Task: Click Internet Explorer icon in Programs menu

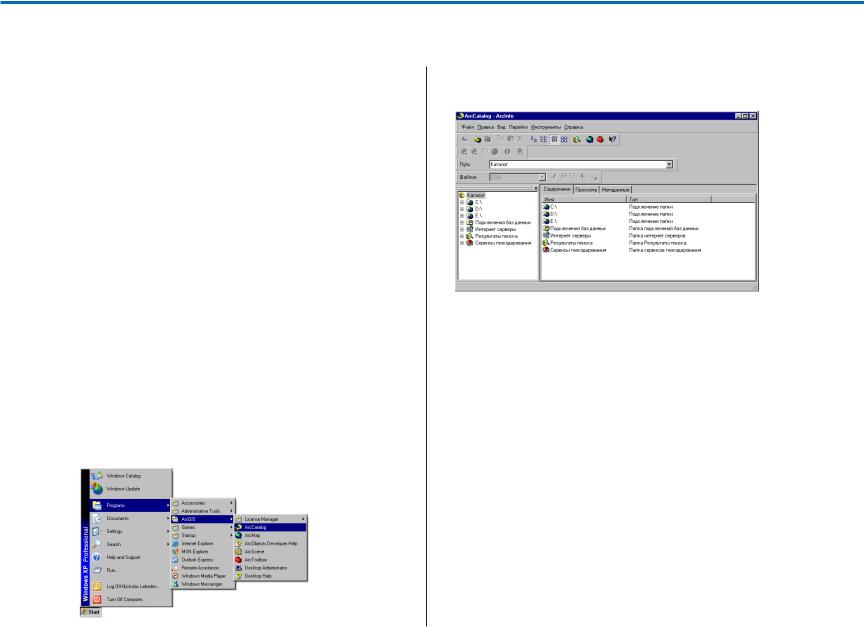Action: pyautogui.click(x=175, y=543)
